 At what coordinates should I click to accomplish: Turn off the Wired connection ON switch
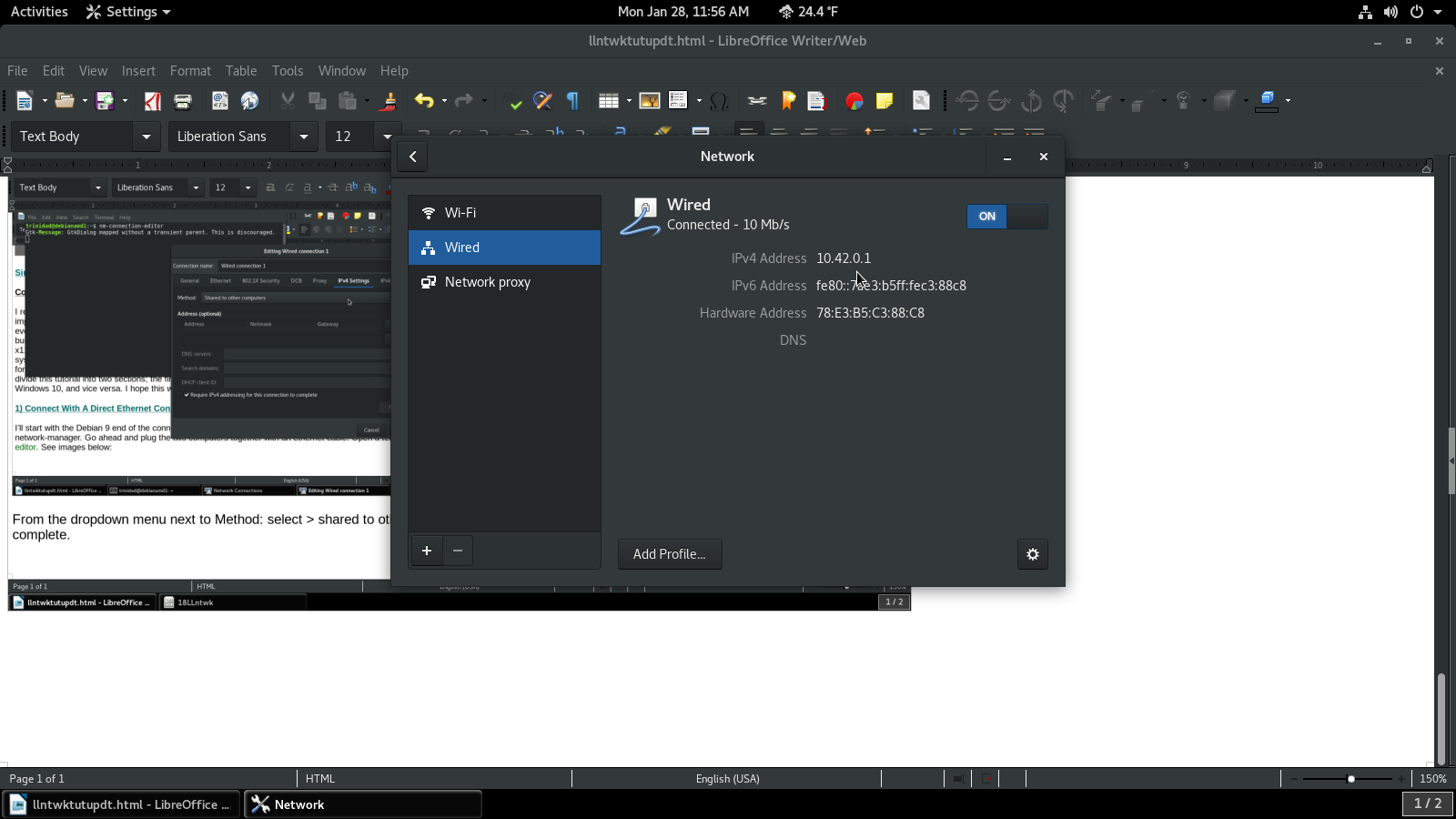click(1007, 217)
